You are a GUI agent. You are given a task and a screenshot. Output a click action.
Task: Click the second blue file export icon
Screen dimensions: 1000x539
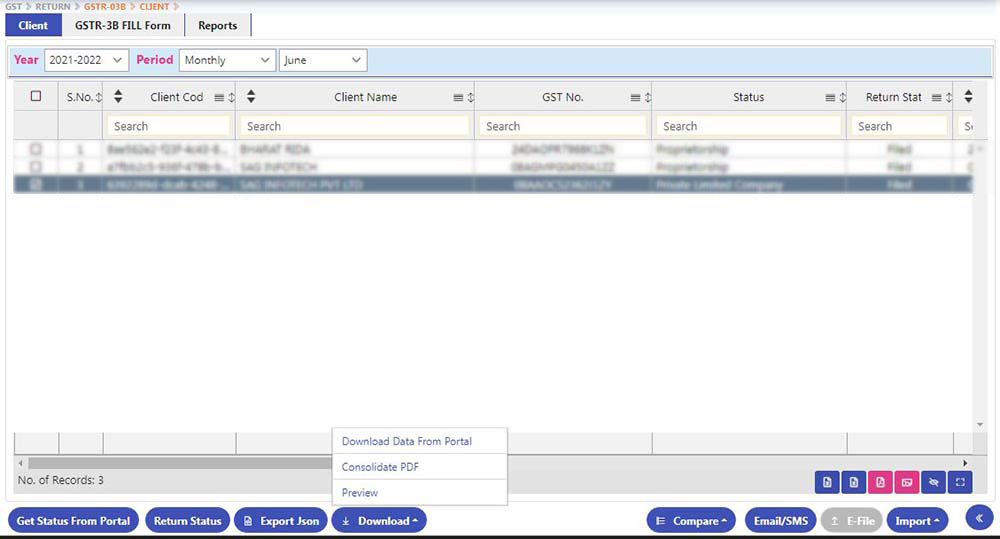[853, 482]
